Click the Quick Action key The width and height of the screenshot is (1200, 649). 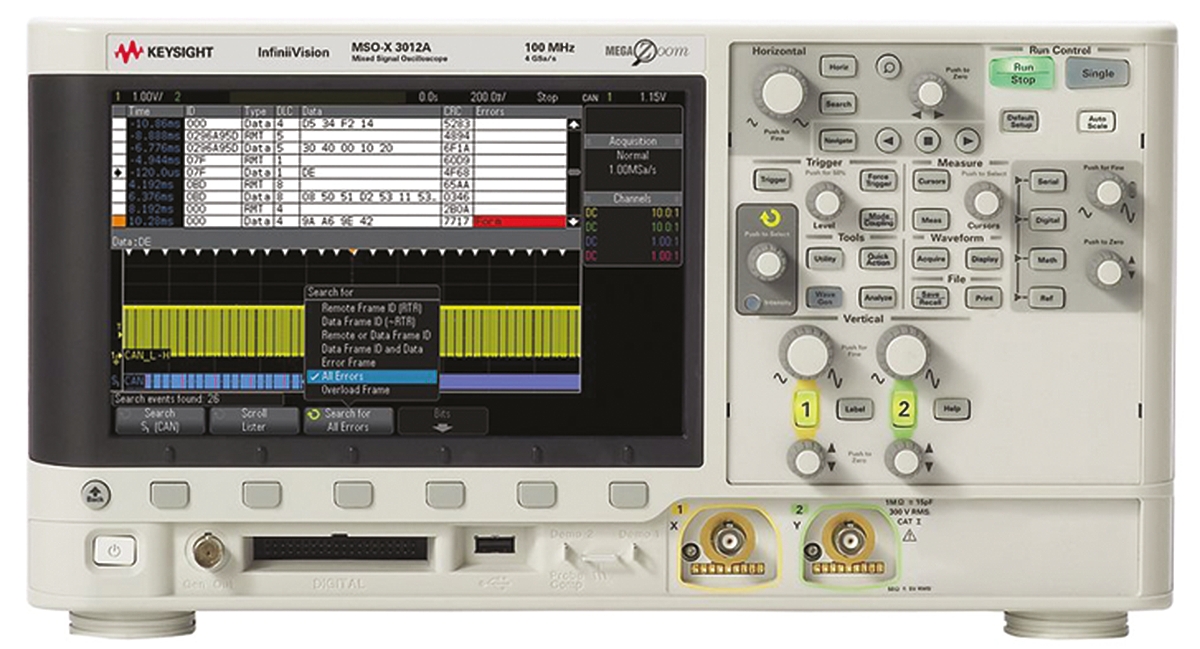879,258
